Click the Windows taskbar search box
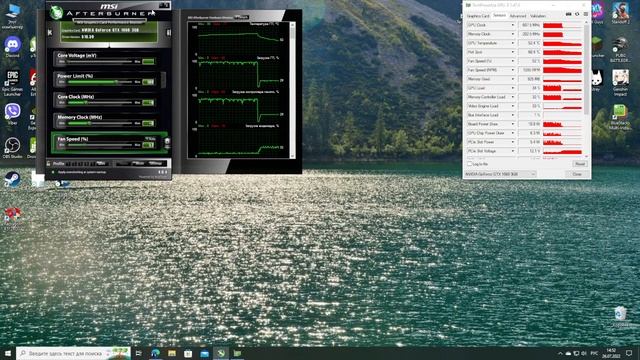640x360 pixels. pos(73,353)
